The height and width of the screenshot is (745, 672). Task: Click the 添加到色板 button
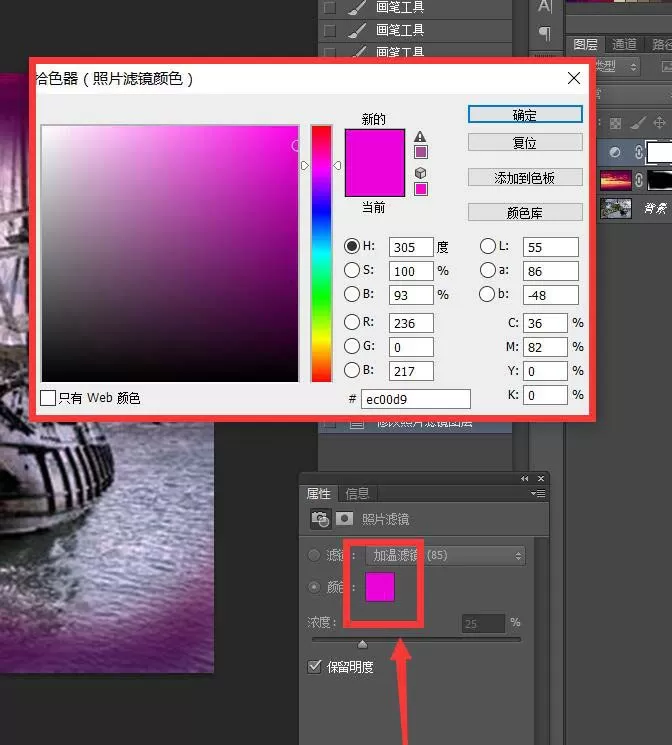[525, 178]
